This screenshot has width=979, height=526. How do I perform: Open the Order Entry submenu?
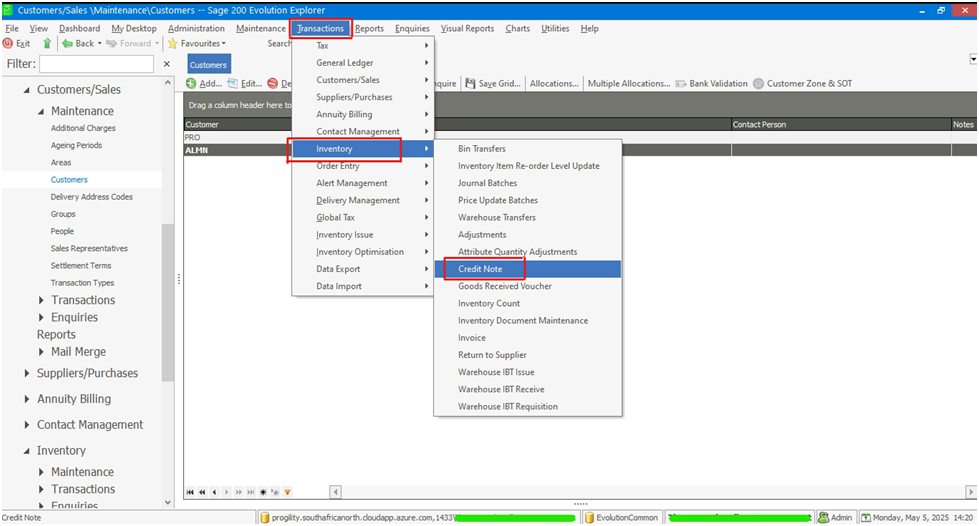tap(363, 166)
